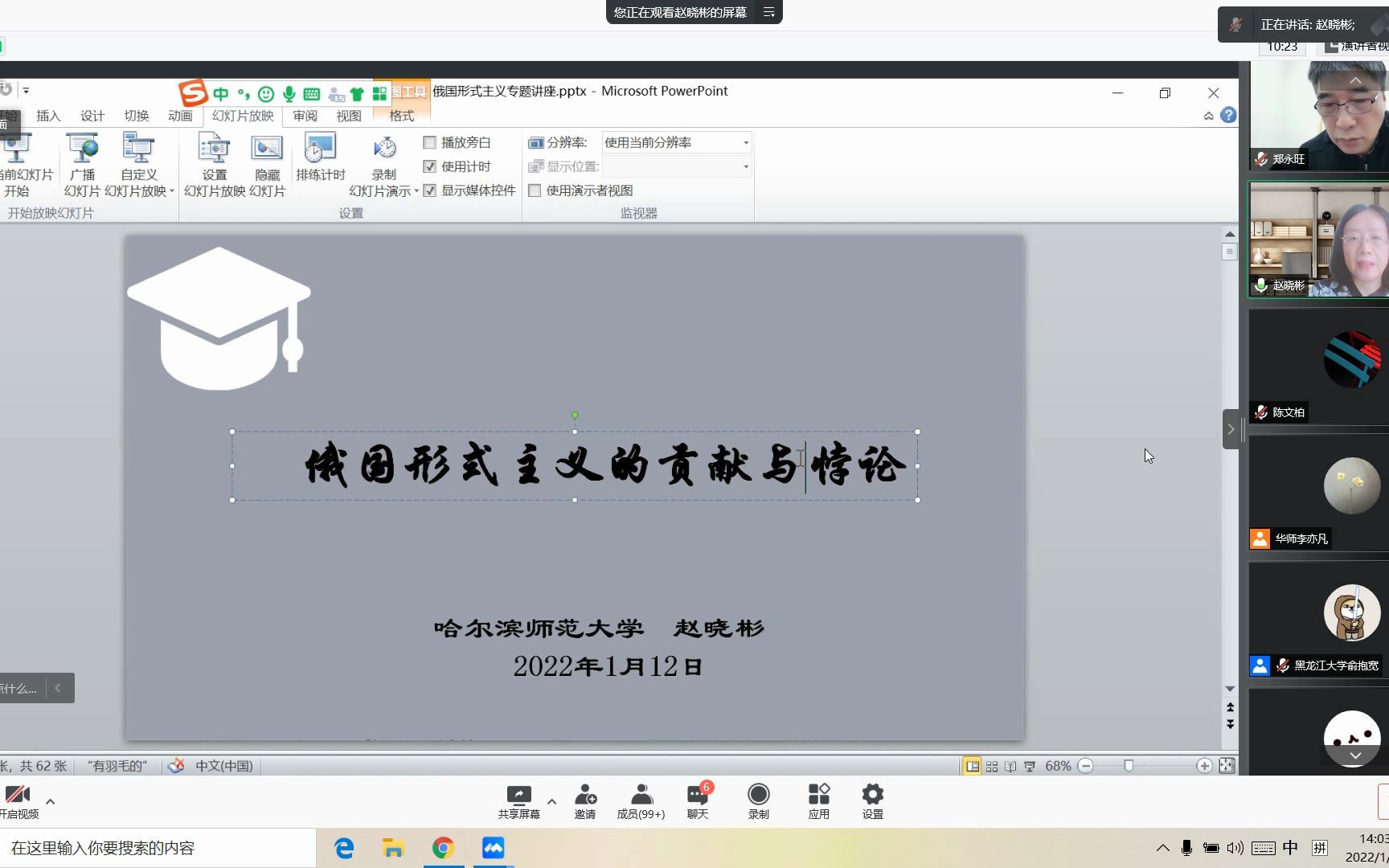Click the Sogou input method S logo
Viewport: 1389px width, 868px height.
193,92
